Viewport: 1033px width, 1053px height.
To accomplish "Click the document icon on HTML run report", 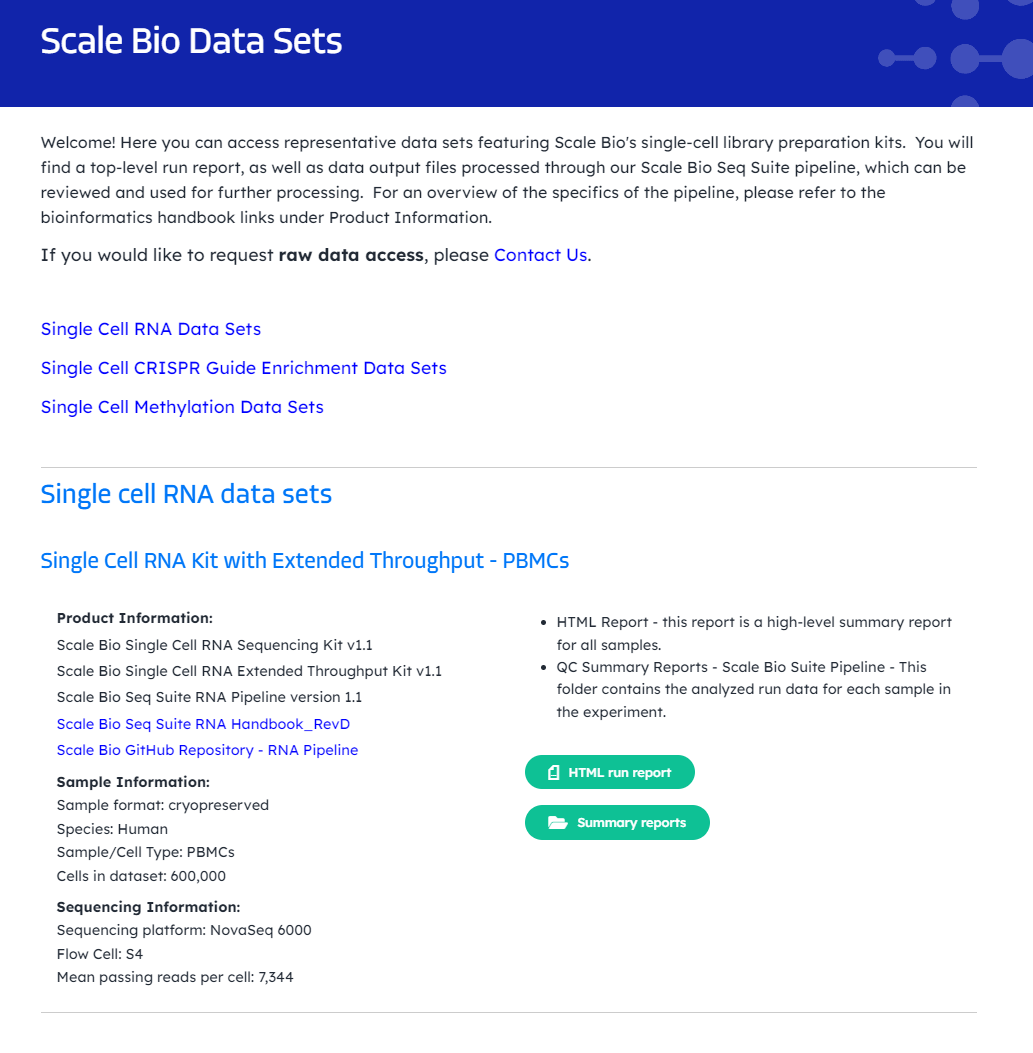I will click(x=553, y=773).
